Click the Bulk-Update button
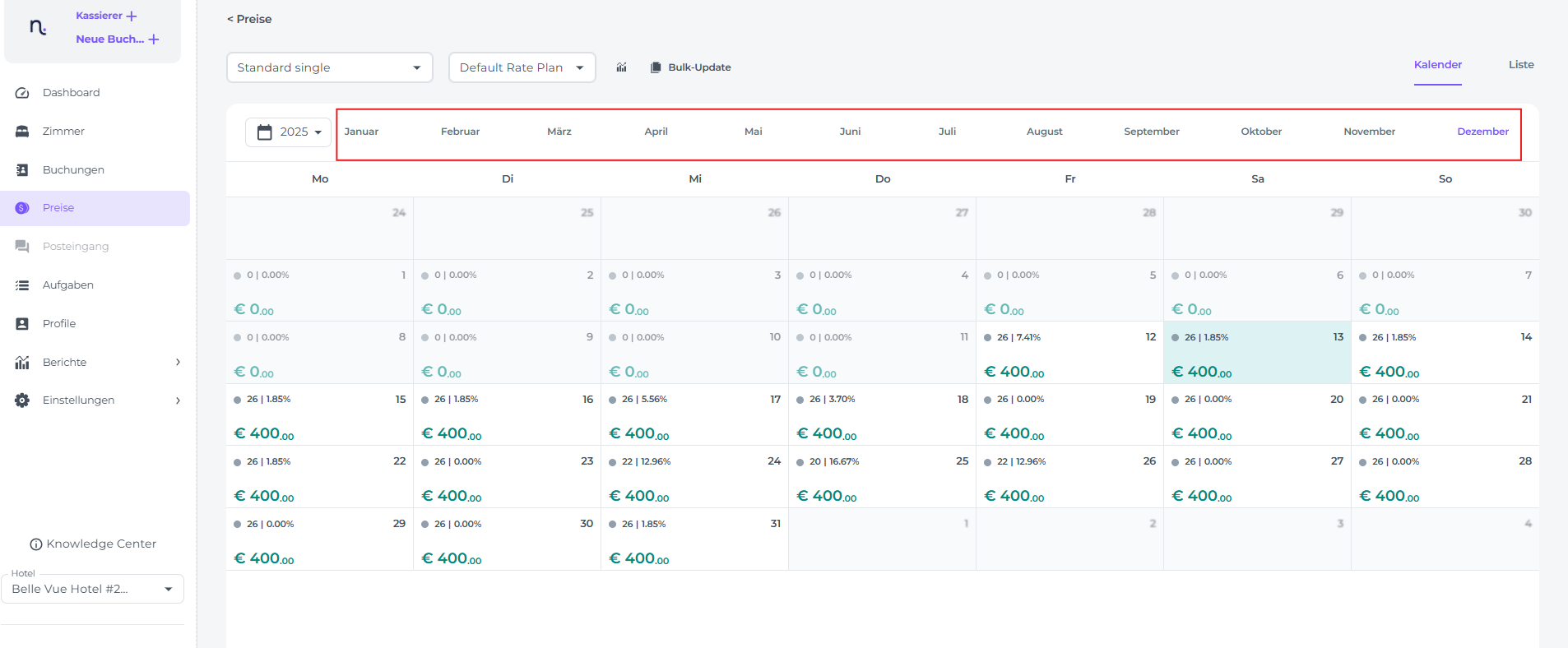Screen dimensions: 1568x648 (690, 67)
